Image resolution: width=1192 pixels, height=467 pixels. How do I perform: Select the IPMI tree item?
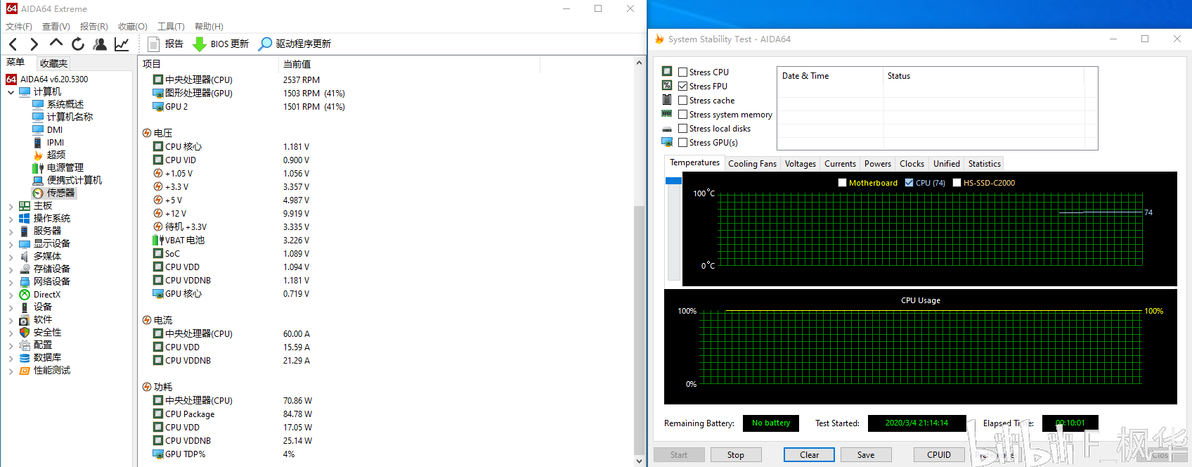pyautogui.click(x=55, y=142)
